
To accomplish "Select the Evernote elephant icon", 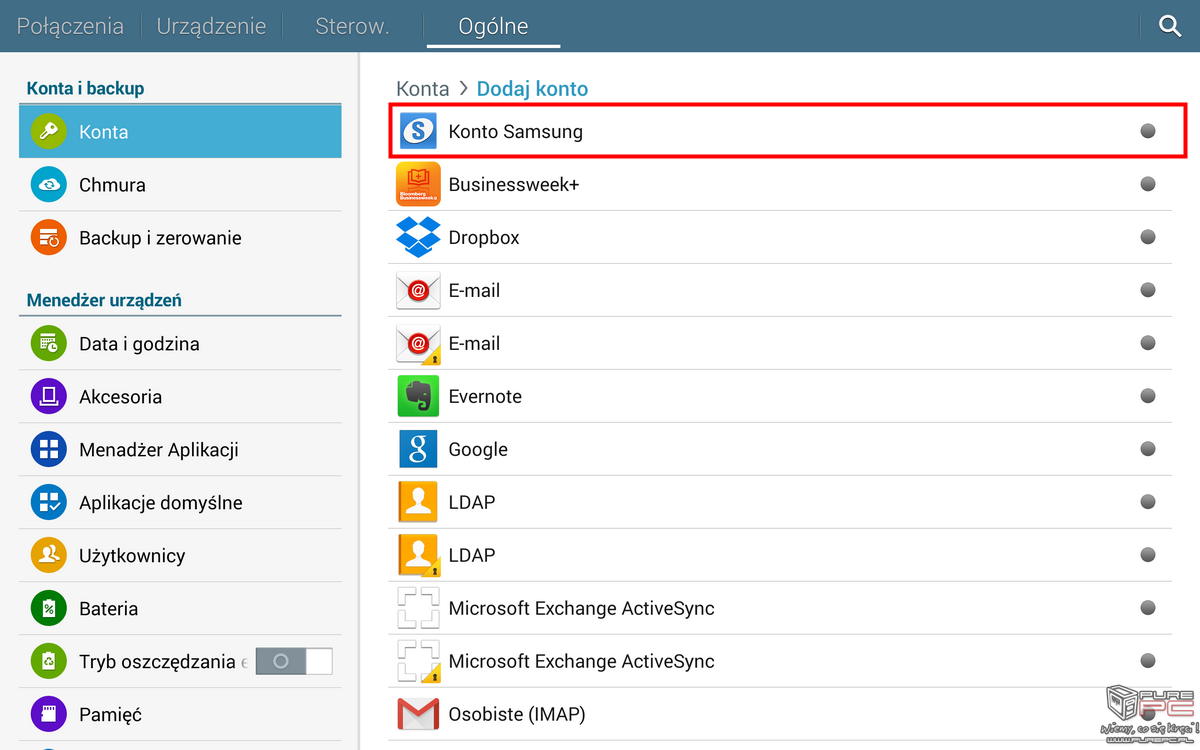I will point(418,397).
